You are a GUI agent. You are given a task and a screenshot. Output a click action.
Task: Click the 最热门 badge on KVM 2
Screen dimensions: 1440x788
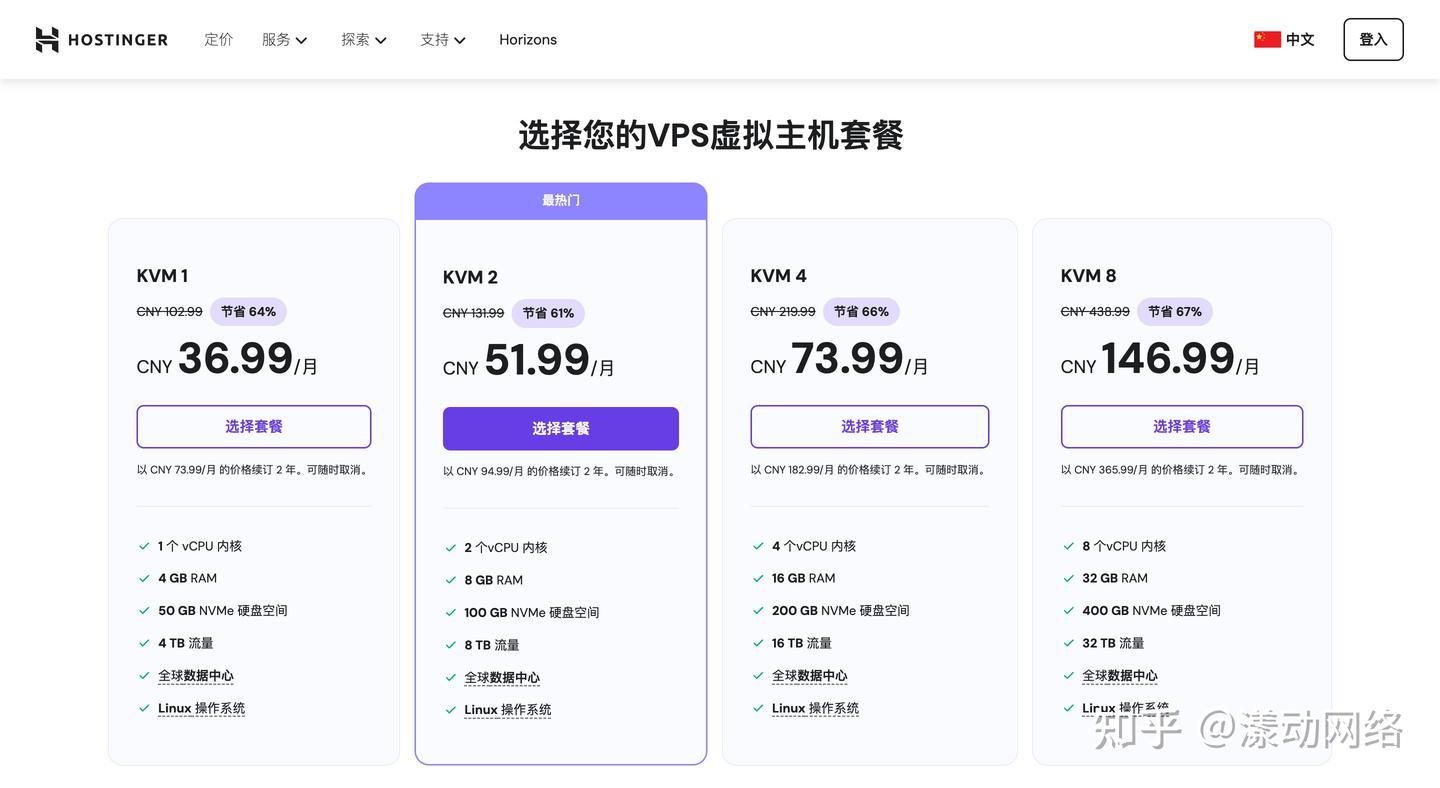(x=560, y=199)
